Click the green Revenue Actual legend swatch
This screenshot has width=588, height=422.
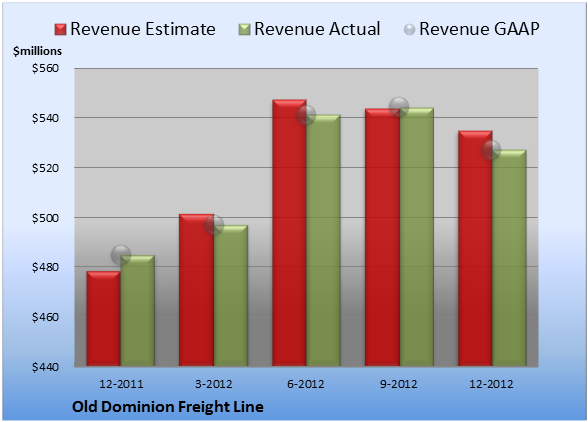coord(244,30)
